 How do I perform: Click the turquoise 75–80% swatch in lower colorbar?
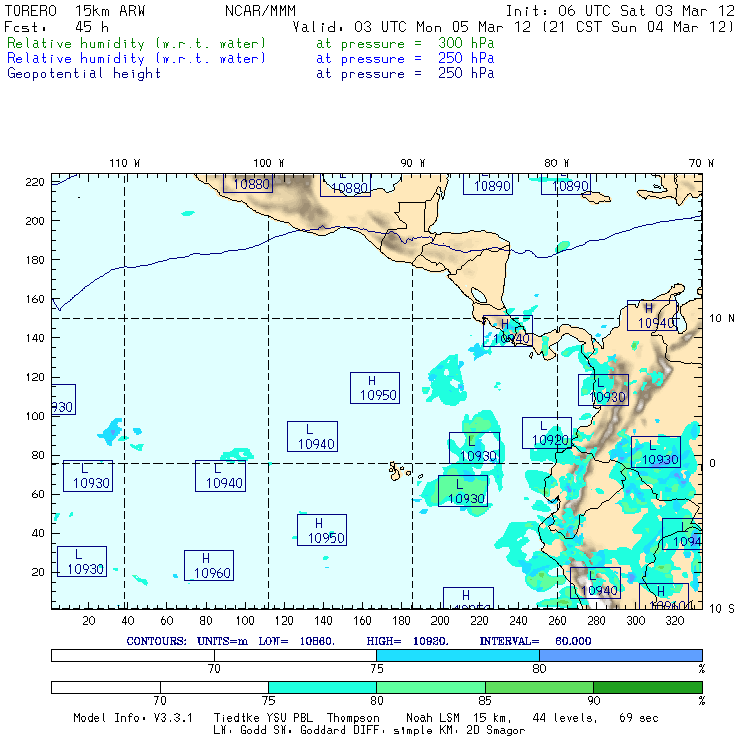[322, 687]
